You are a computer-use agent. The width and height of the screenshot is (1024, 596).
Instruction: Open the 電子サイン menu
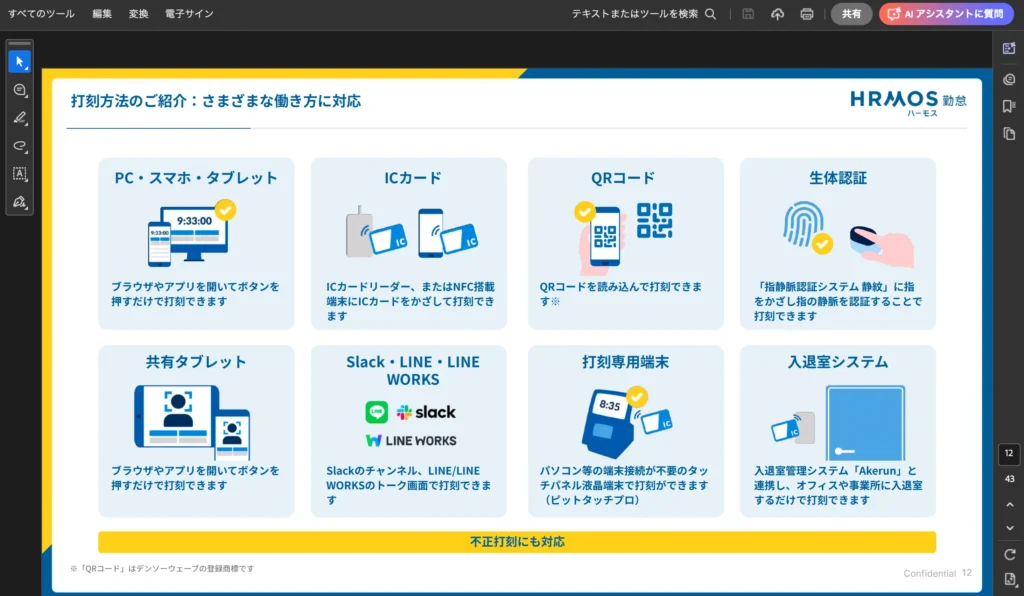[x=189, y=14]
